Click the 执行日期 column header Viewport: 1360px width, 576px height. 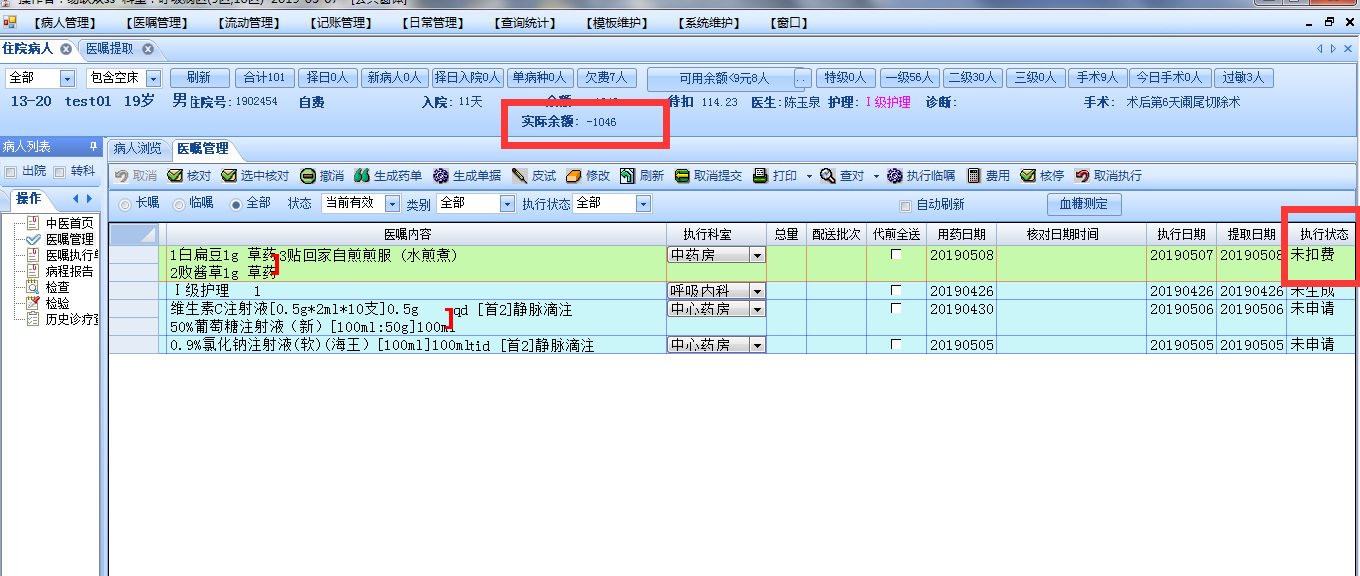coord(1181,234)
